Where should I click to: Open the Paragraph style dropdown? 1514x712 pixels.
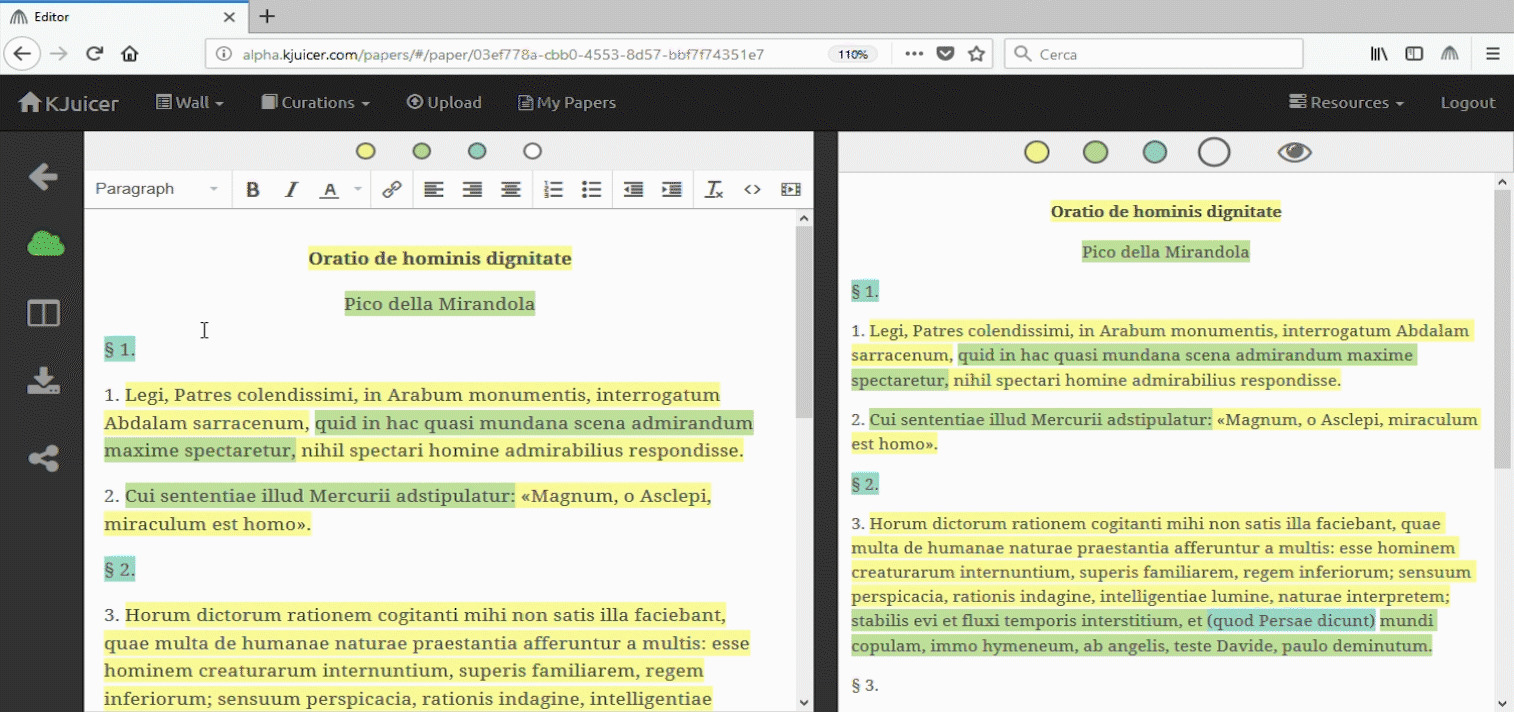[x=157, y=189]
